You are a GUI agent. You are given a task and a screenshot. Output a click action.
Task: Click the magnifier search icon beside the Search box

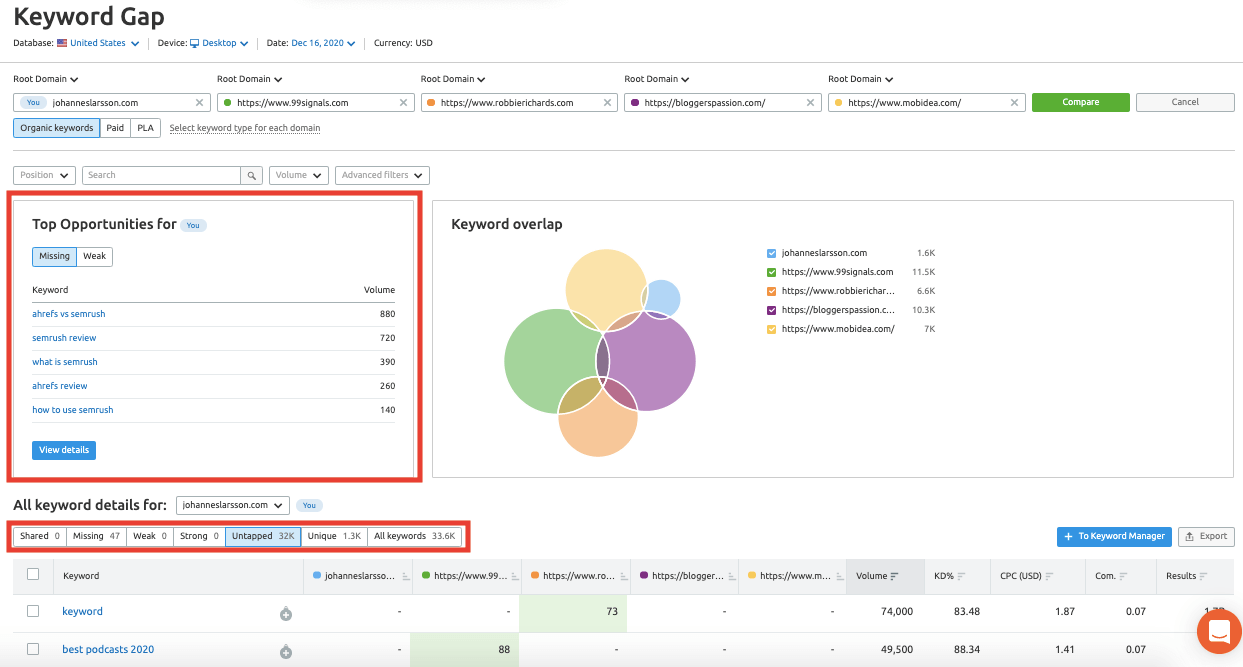[252, 175]
